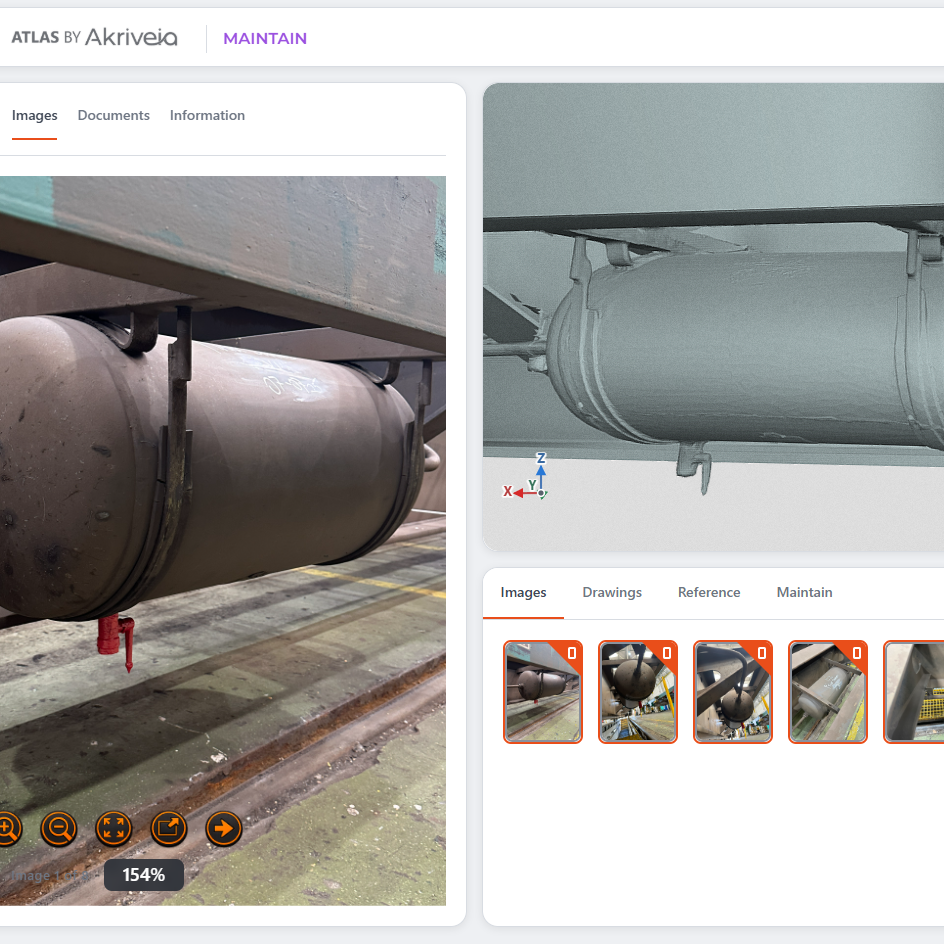Click the Atlas by Akriveia logo

[x=95, y=37]
